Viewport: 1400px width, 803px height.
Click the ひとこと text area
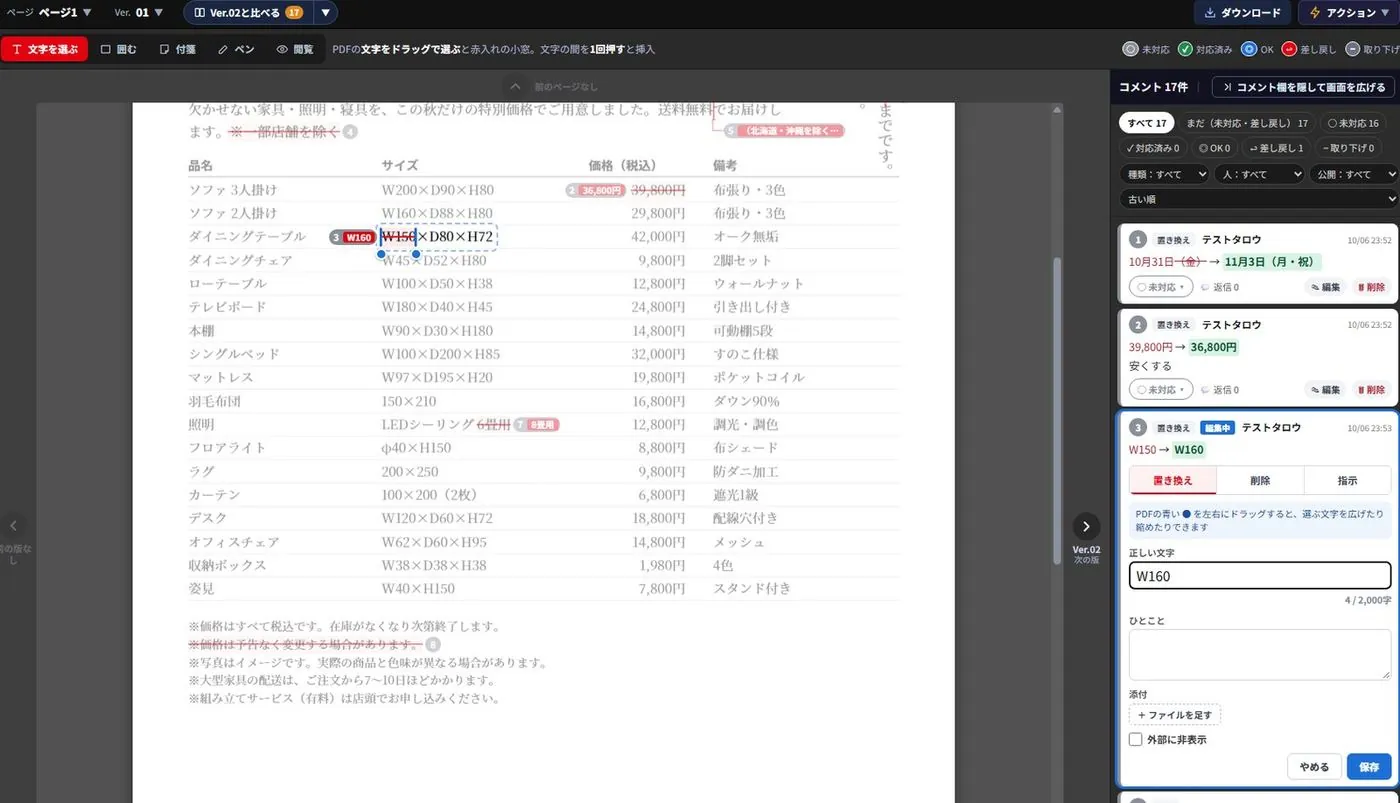click(x=1260, y=655)
